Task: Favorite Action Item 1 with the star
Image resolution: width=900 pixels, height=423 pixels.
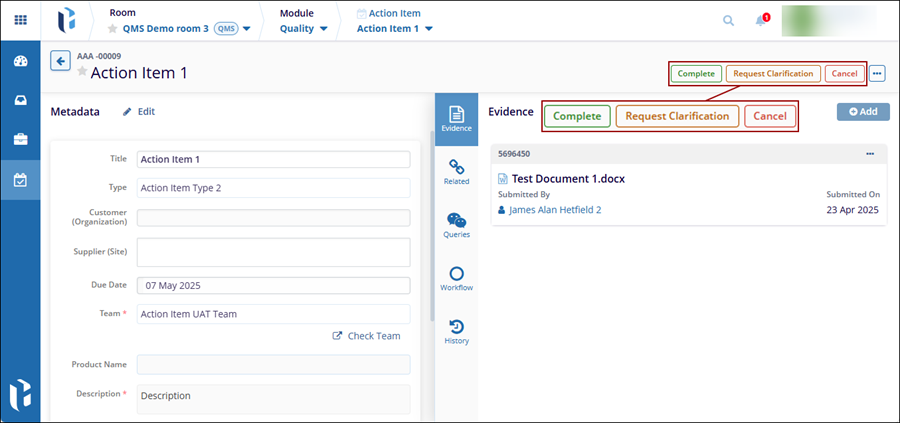Action: (x=83, y=73)
